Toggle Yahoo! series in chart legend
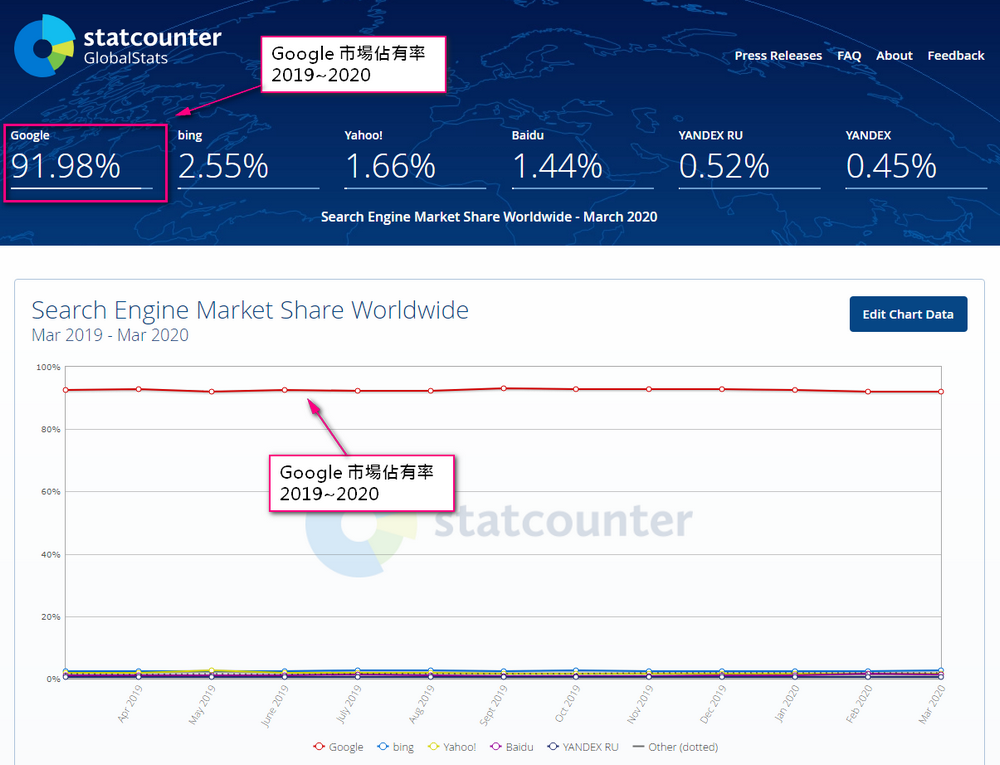1000x765 pixels. click(452, 747)
